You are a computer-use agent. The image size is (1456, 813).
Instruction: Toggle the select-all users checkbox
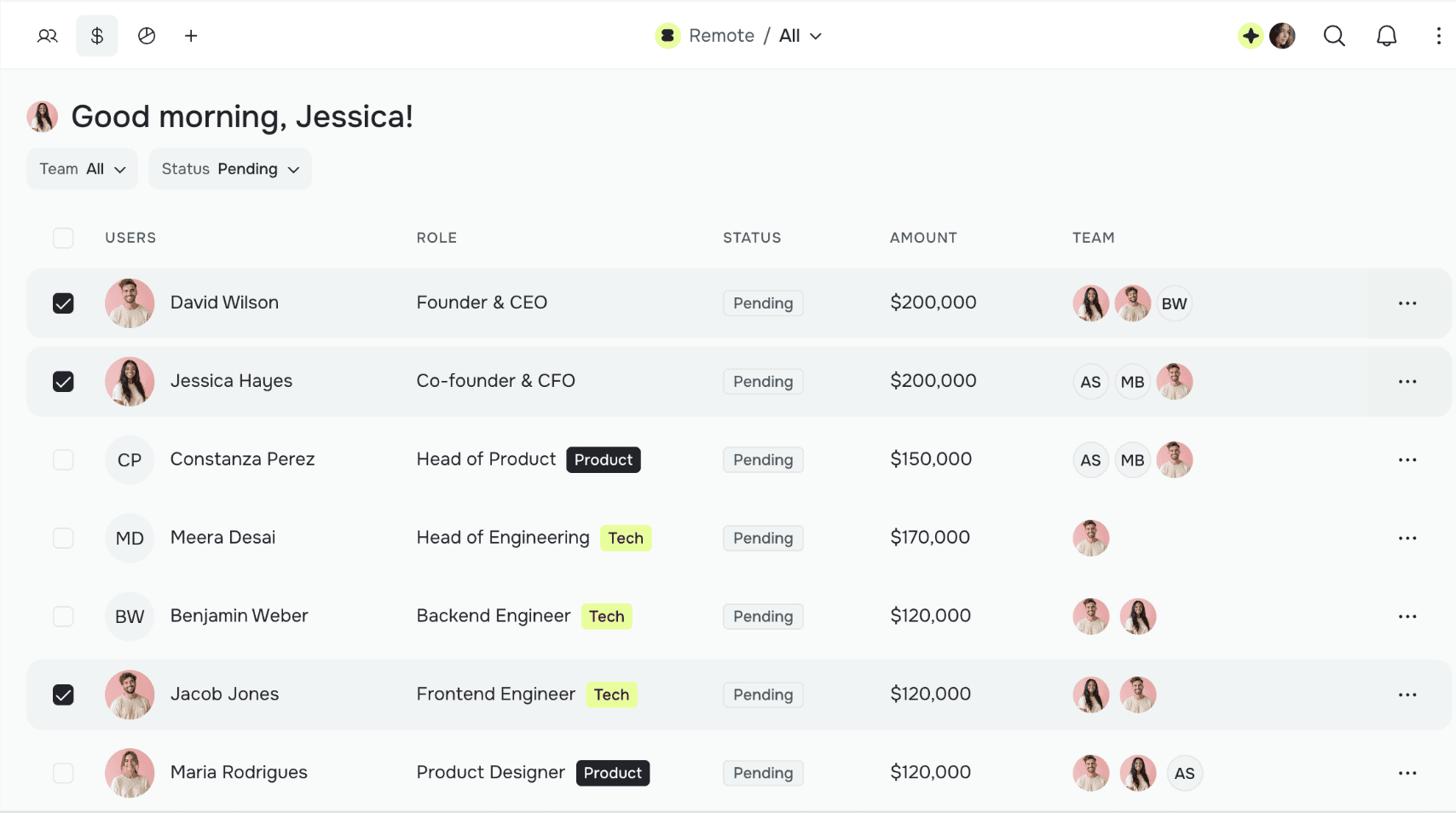click(63, 238)
